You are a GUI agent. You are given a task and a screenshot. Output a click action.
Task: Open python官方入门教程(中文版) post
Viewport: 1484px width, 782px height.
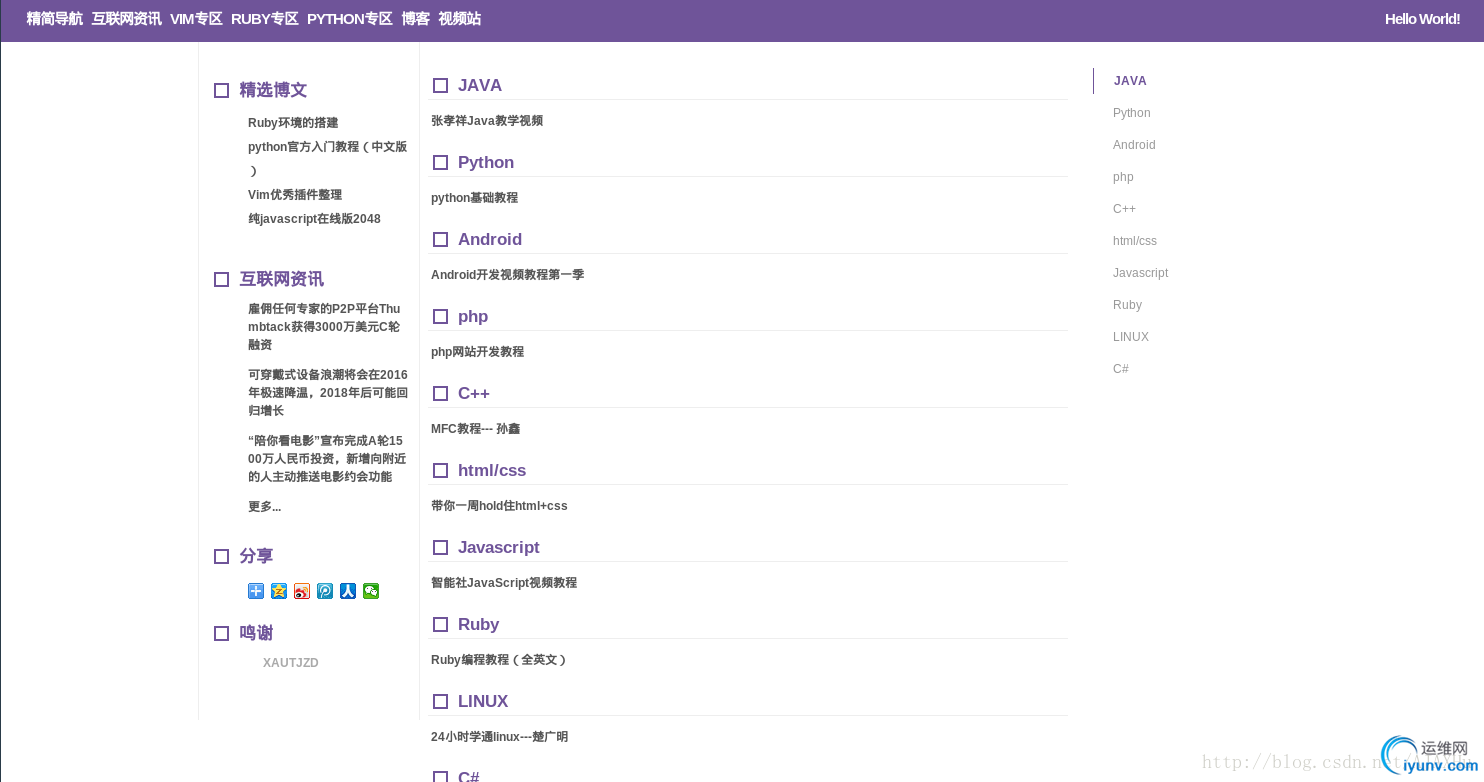pos(328,158)
